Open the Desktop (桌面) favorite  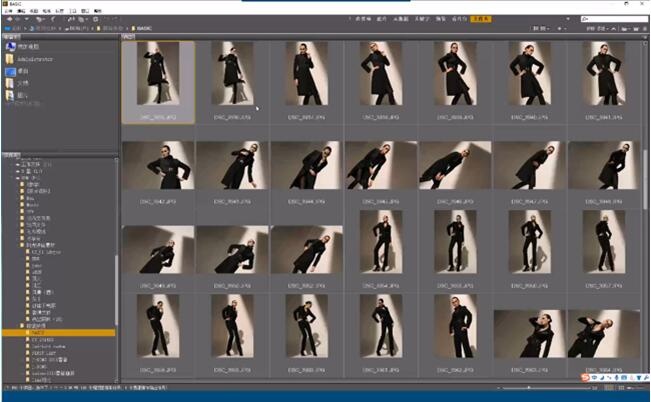(24, 73)
